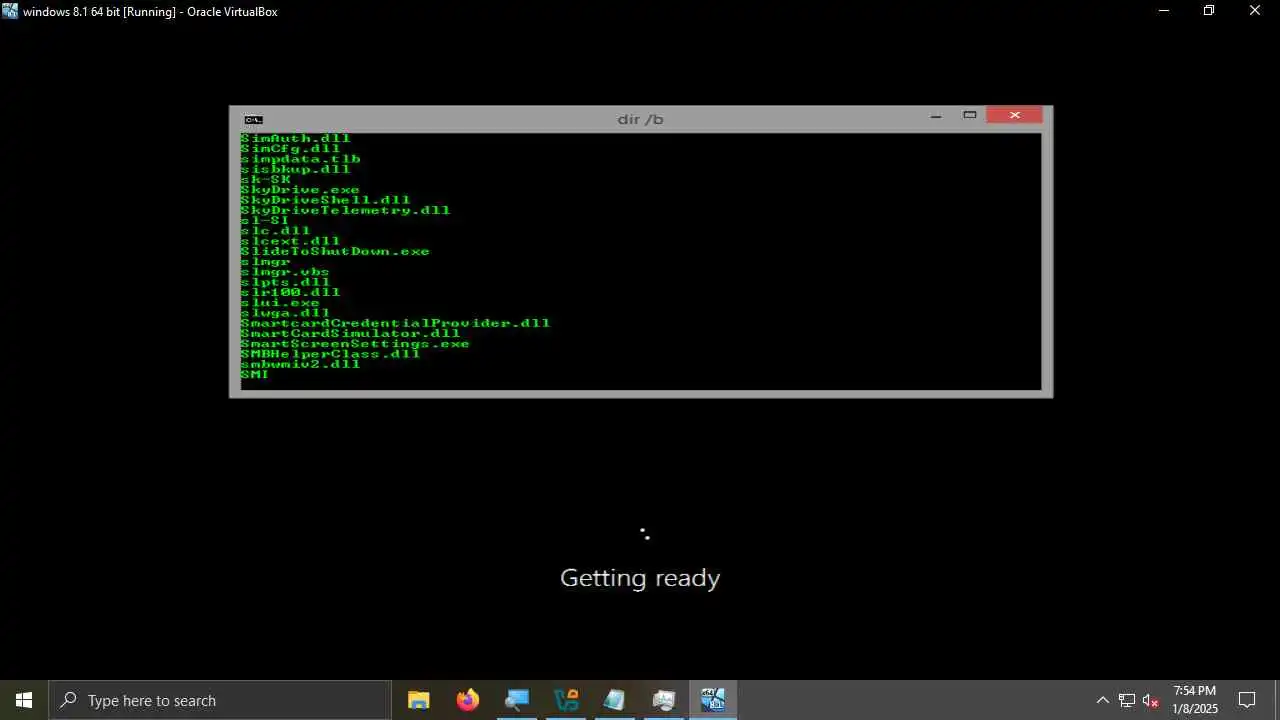Image resolution: width=1280 pixels, height=720 pixels.
Task: Click the SmartCardSimulator.dll entry
Action: (350, 333)
